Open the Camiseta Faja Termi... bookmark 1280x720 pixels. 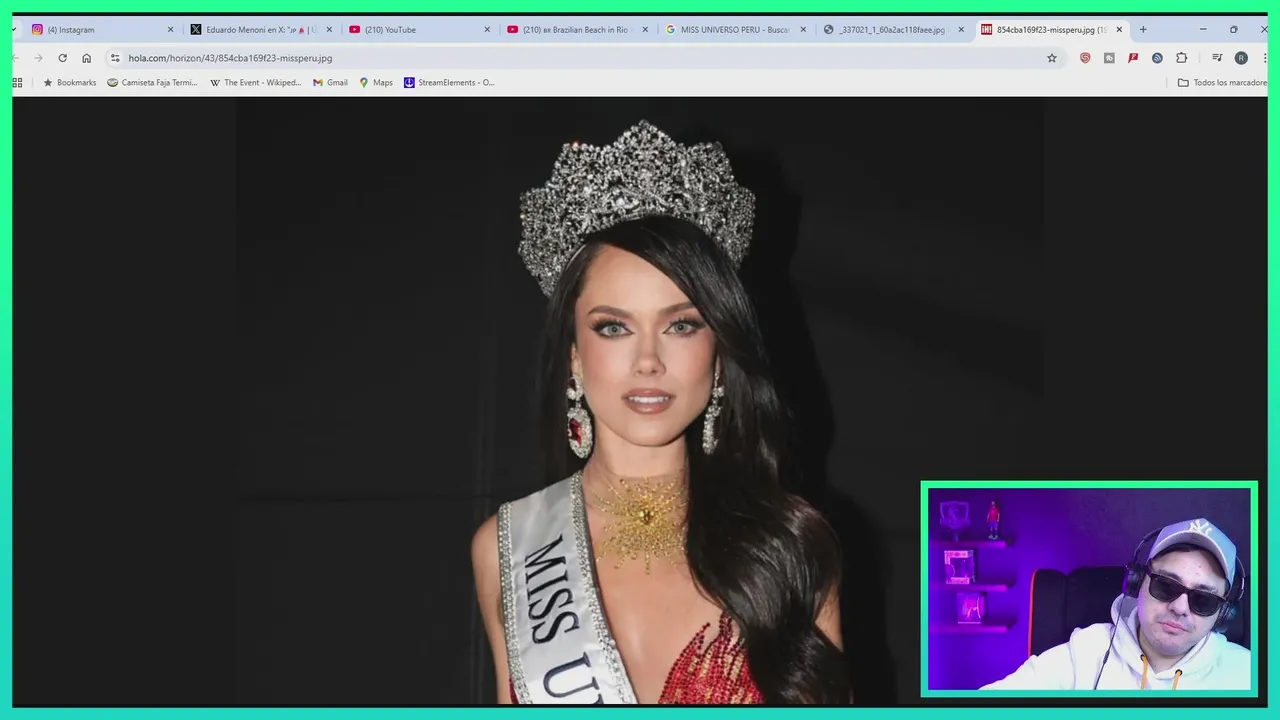pyautogui.click(x=152, y=82)
